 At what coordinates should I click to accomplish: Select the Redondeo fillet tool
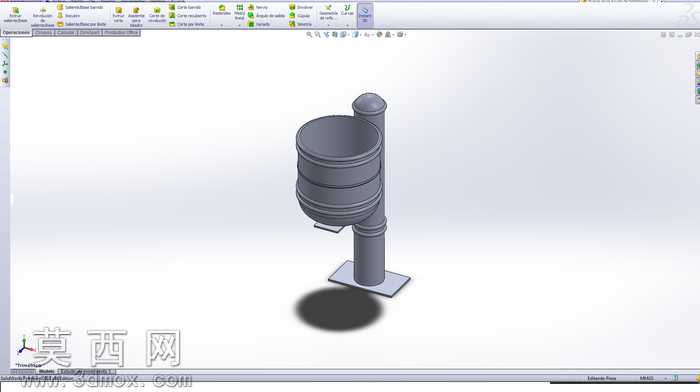click(x=221, y=10)
